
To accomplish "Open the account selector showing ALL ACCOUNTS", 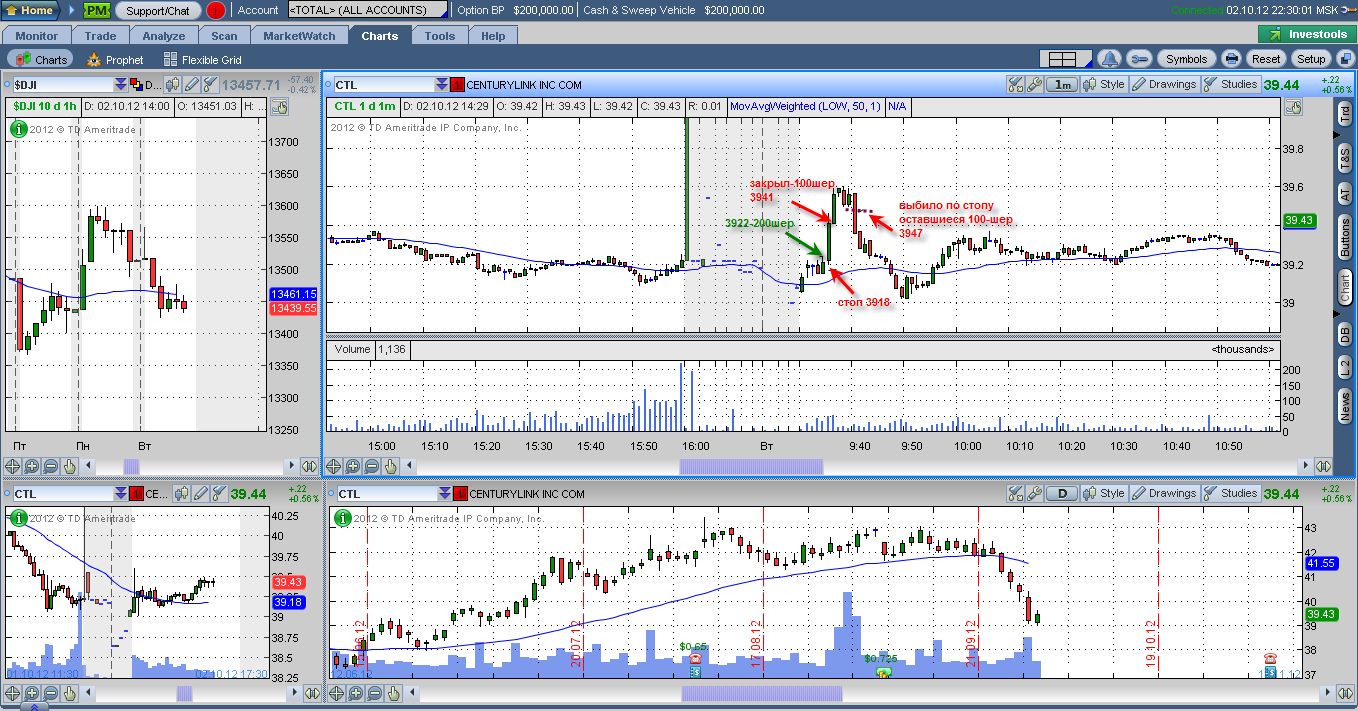I will click(x=367, y=10).
